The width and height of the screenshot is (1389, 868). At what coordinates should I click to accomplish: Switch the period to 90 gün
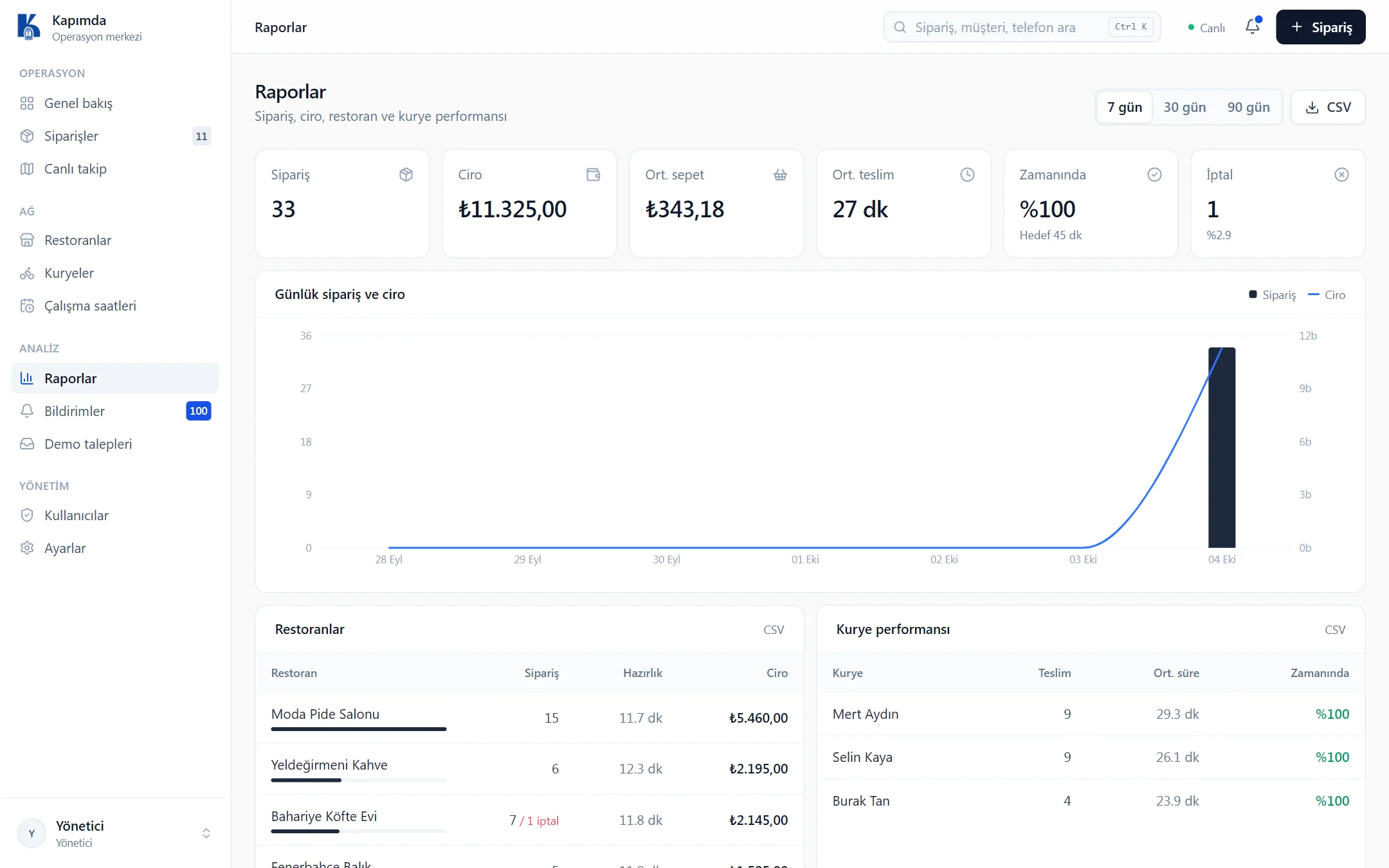(x=1248, y=107)
